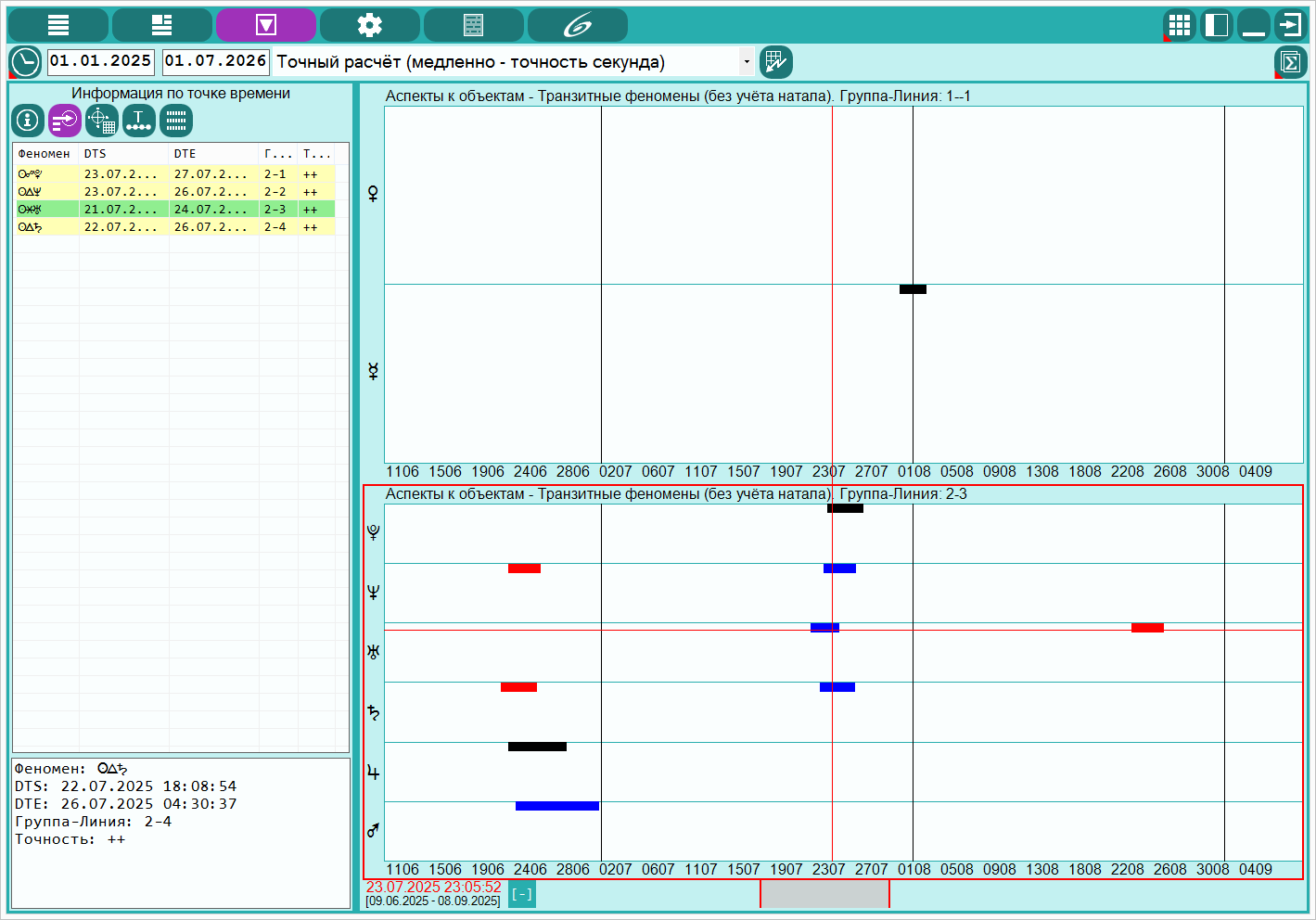Toggle the side panel layout icon
This screenshot has height=920, width=1316.
(1217, 25)
